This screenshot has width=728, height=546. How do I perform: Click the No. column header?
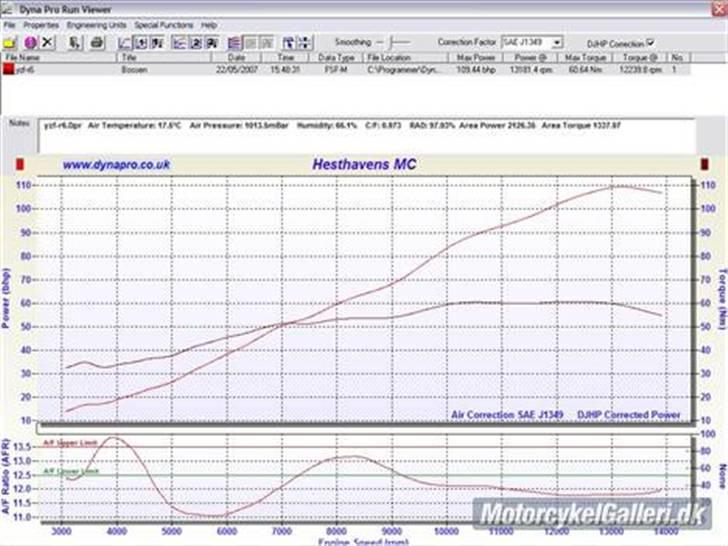679,58
